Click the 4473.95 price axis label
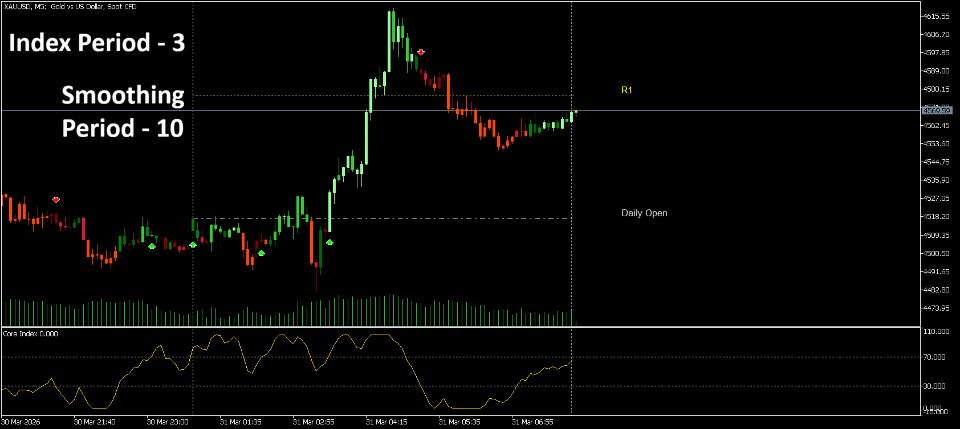 (x=937, y=308)
